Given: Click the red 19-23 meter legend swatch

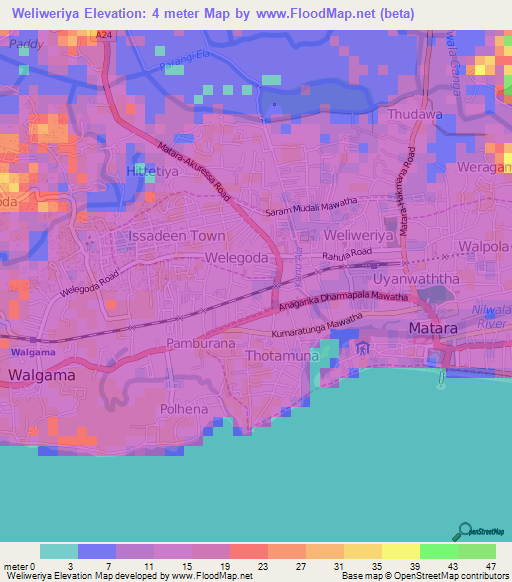Looking at the screenshot, I should click(x=249, y=551).
